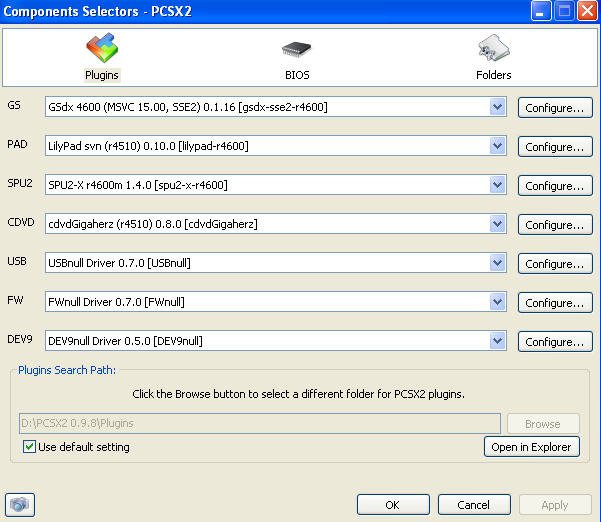Expand the PAD plugin dropdown arrow

coord(498,146)
